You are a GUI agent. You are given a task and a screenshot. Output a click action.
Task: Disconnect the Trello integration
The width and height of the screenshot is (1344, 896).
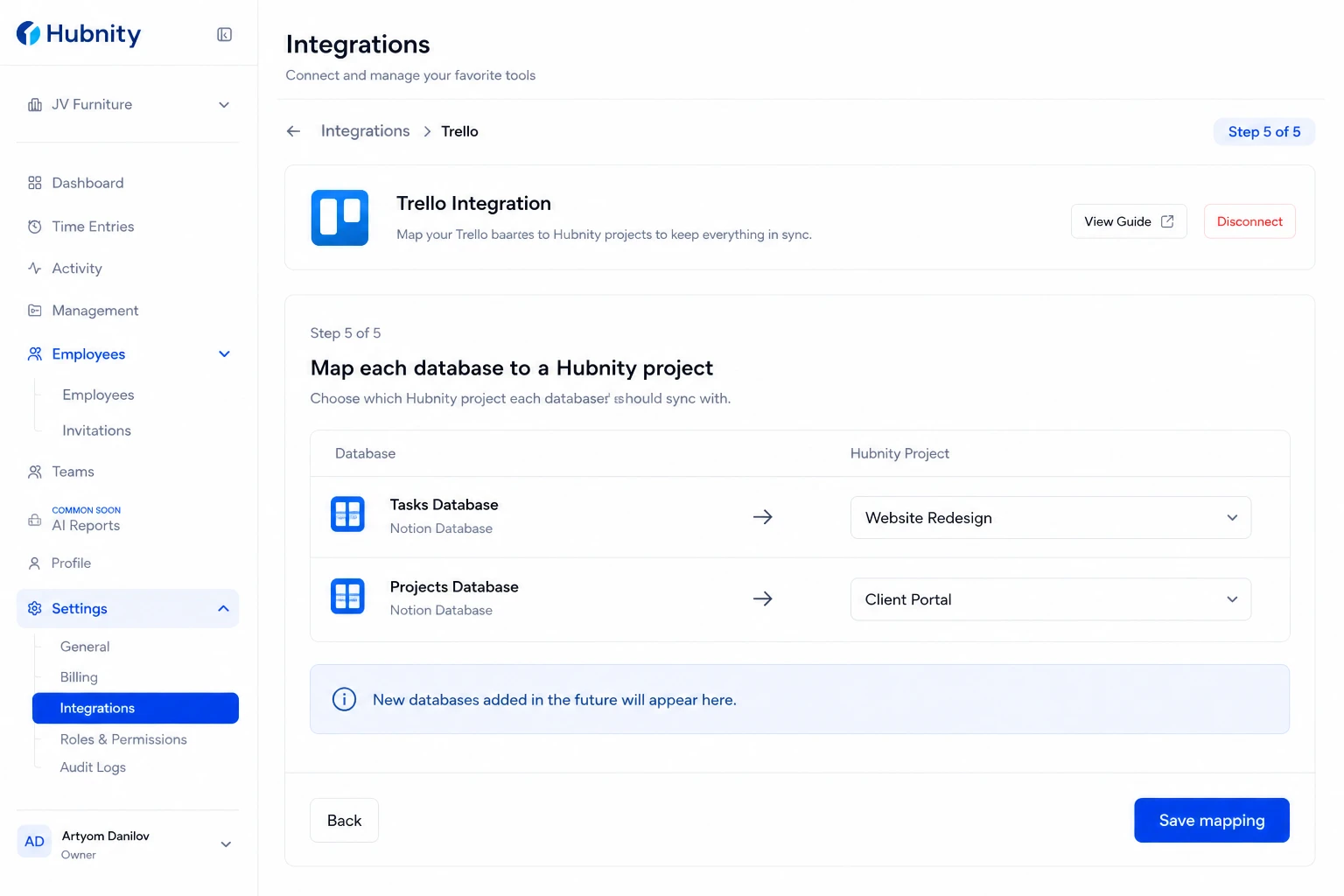point(1249,221)
